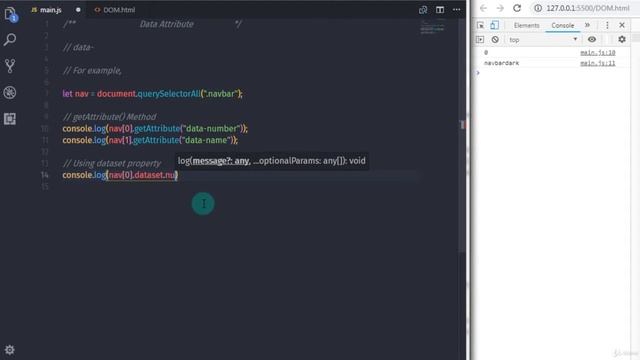Click the browser Forward arrow

pos(500,8)
